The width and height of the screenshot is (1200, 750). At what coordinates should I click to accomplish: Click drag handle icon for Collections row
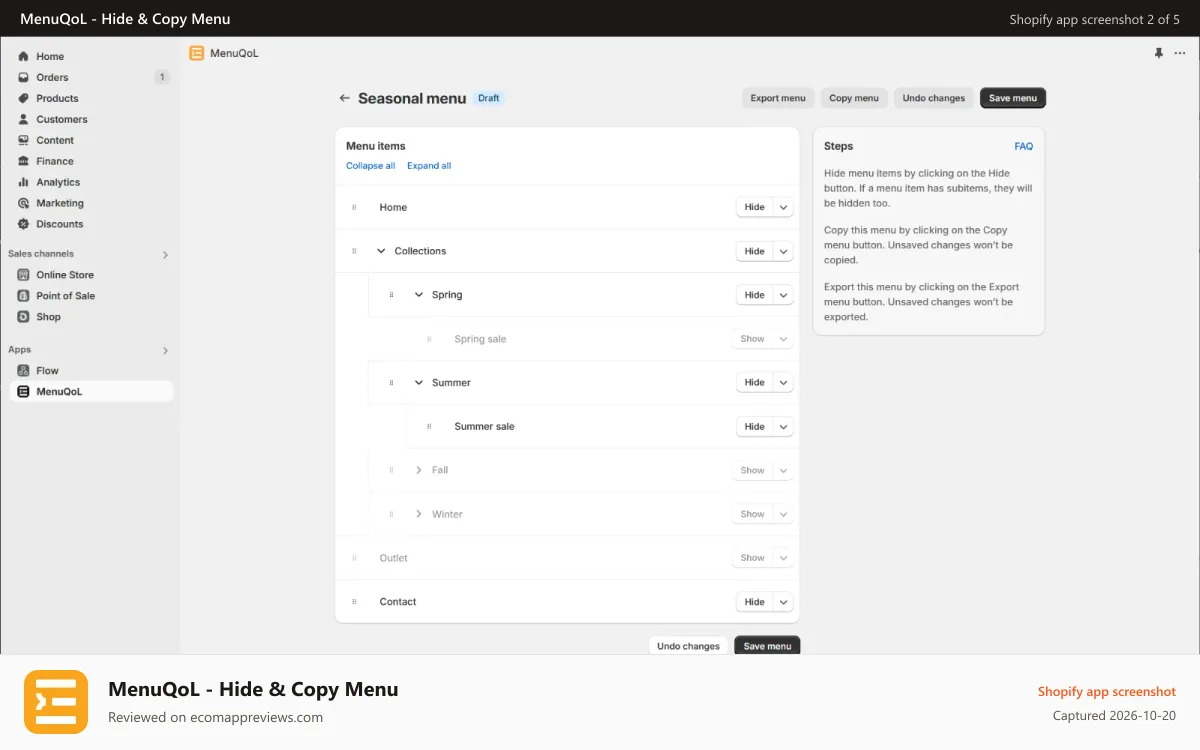[354, 251]
